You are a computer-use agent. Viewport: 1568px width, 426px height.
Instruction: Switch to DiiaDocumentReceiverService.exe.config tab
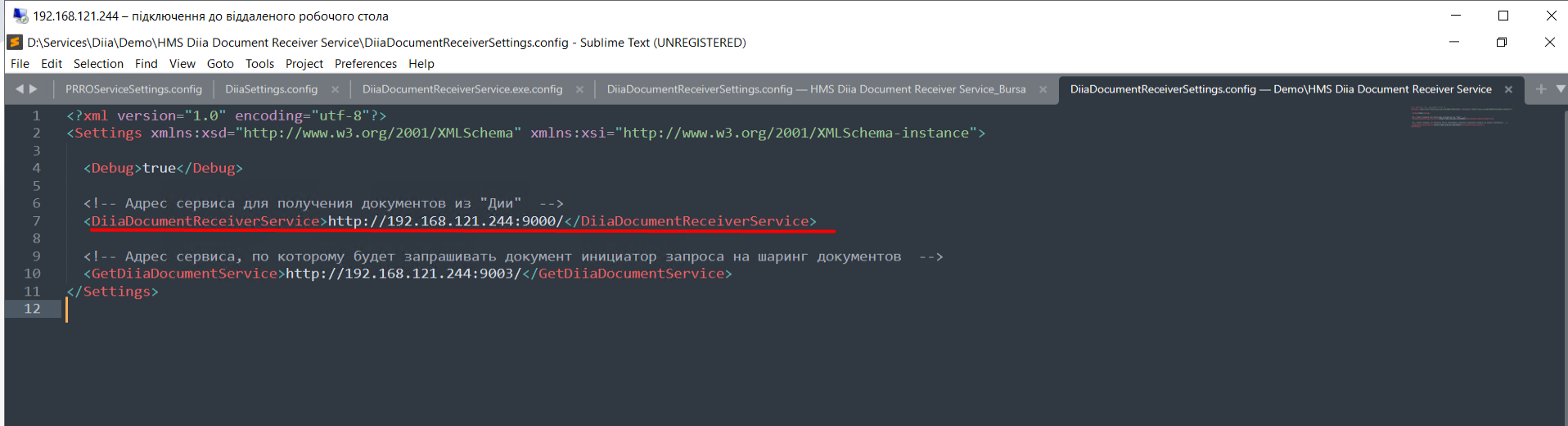click(462, 89)
